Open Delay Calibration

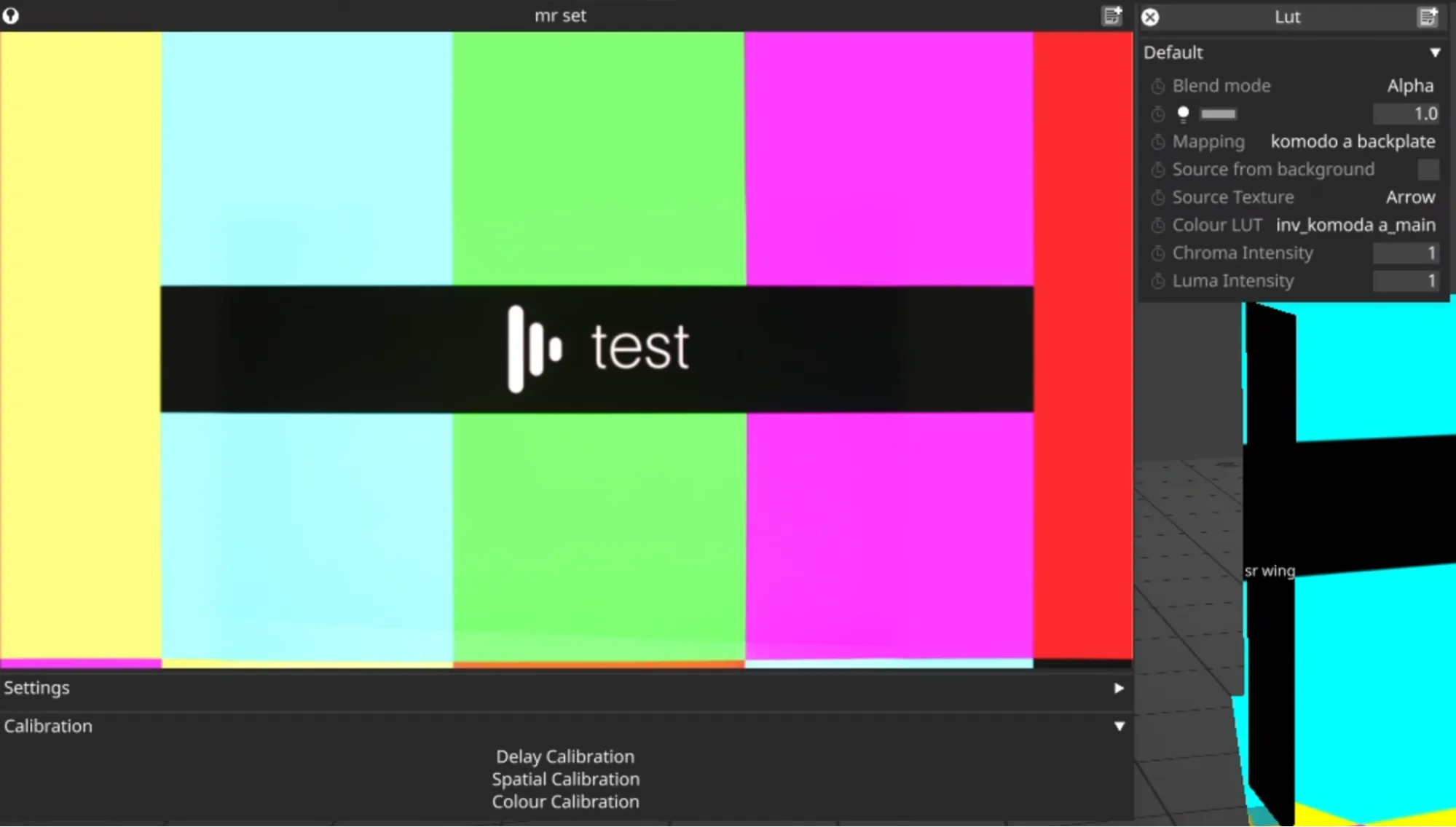coord(565,756)
